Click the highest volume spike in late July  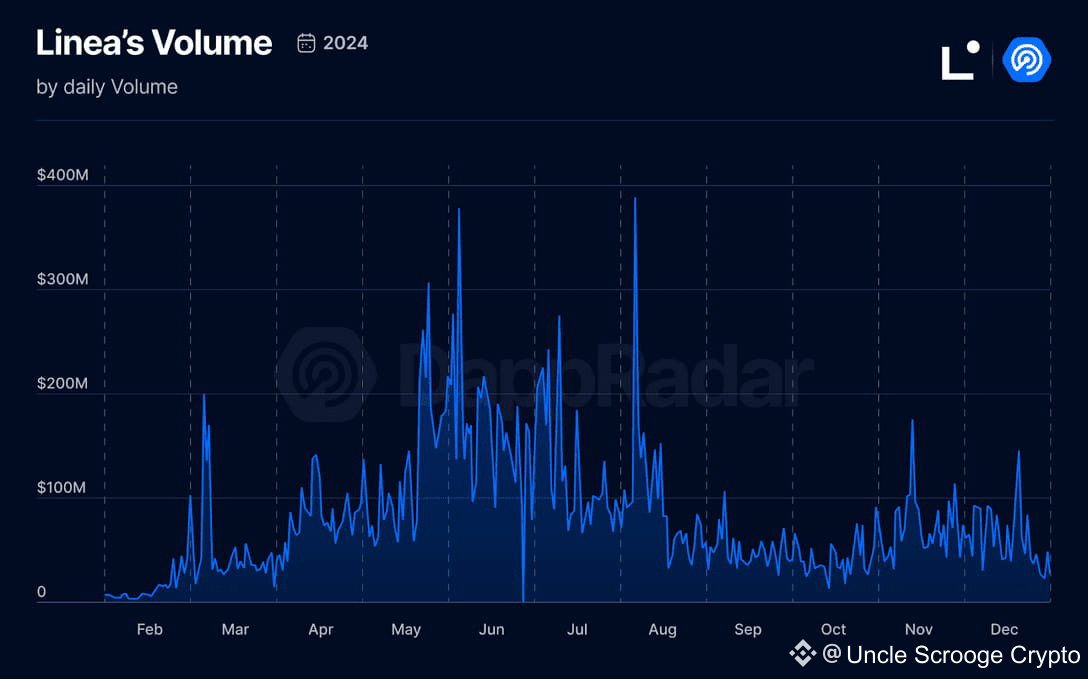(635, 199)
